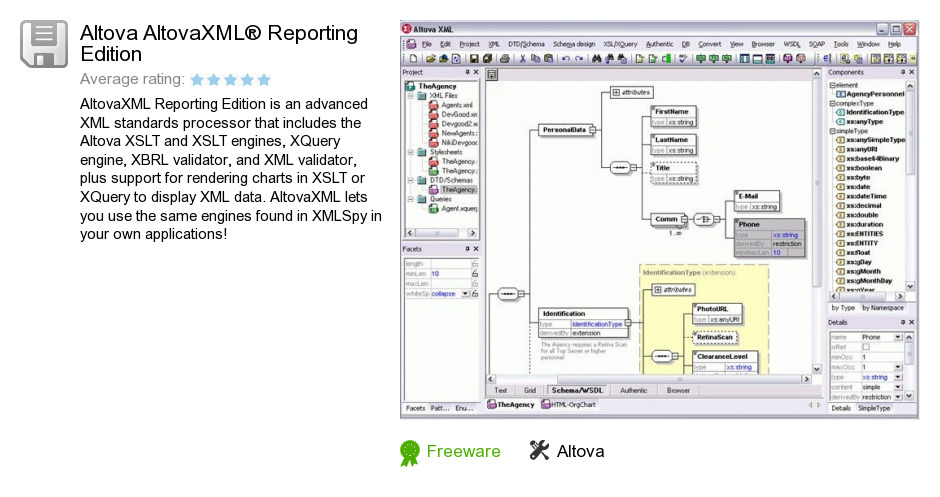Open the Authentic menu
This screenshot has height=497, width=940.
pyautogui.click(x=659, y=44)
